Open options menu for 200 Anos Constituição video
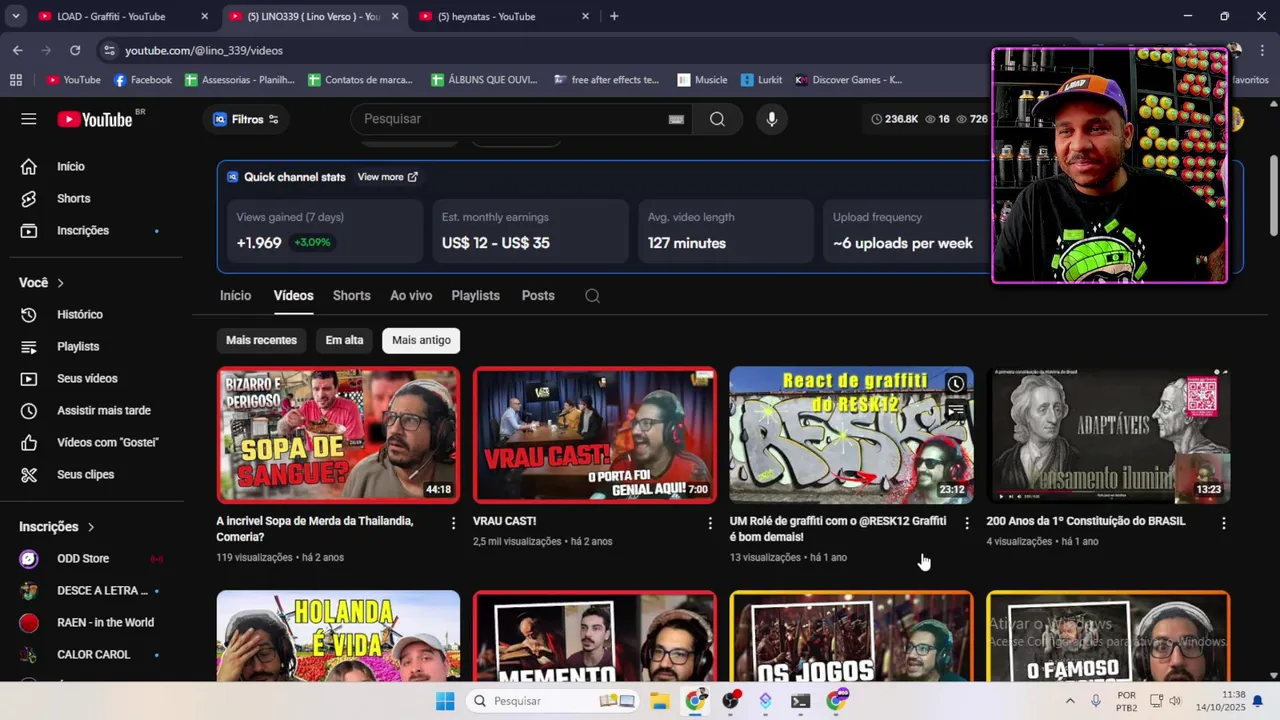Viewport: 1280px width, 720px height. (1223, 523)
